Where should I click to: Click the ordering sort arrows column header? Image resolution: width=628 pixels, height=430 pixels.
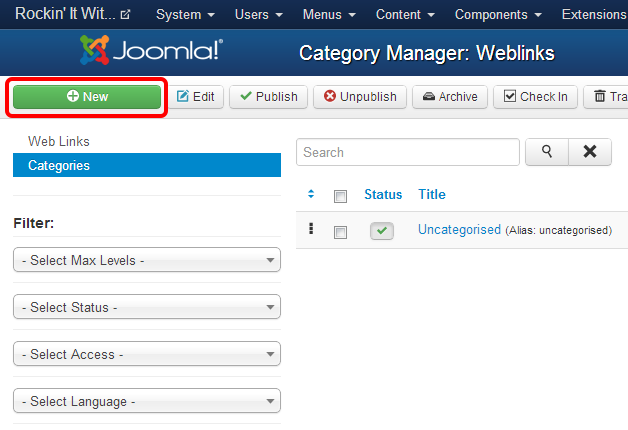coord(311,194)
